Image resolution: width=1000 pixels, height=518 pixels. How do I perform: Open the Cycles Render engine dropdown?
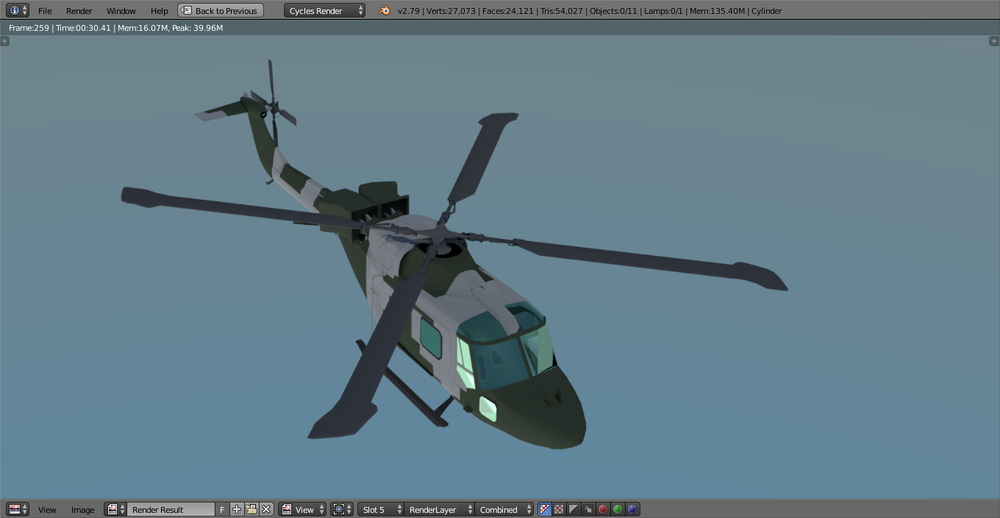325,11
